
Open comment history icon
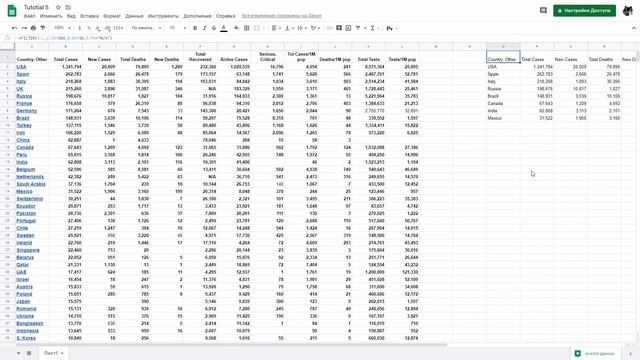543,11
